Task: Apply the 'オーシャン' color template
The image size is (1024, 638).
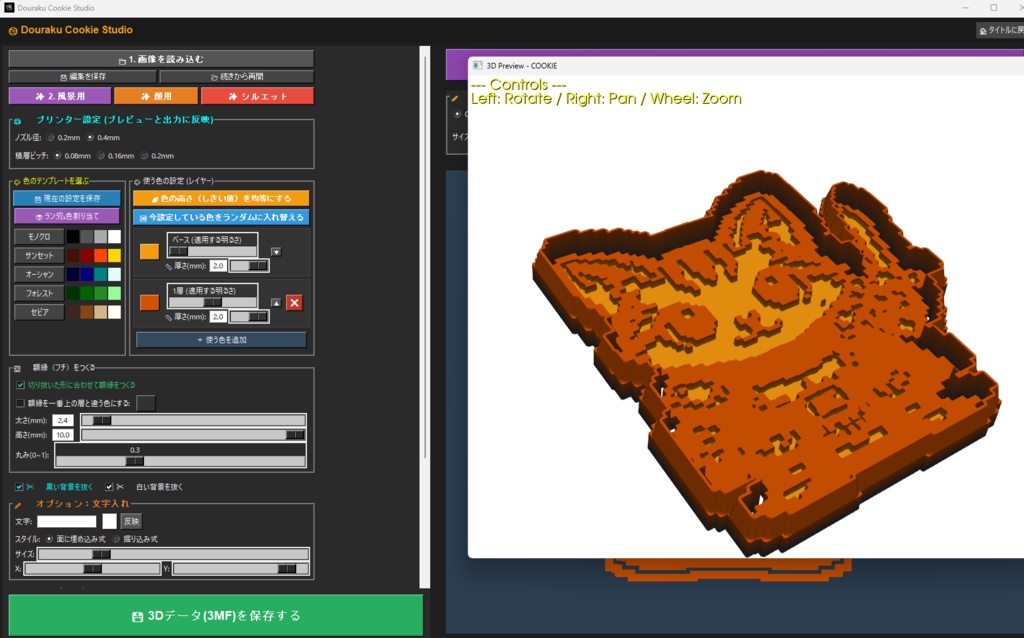Action: (39, 274)
